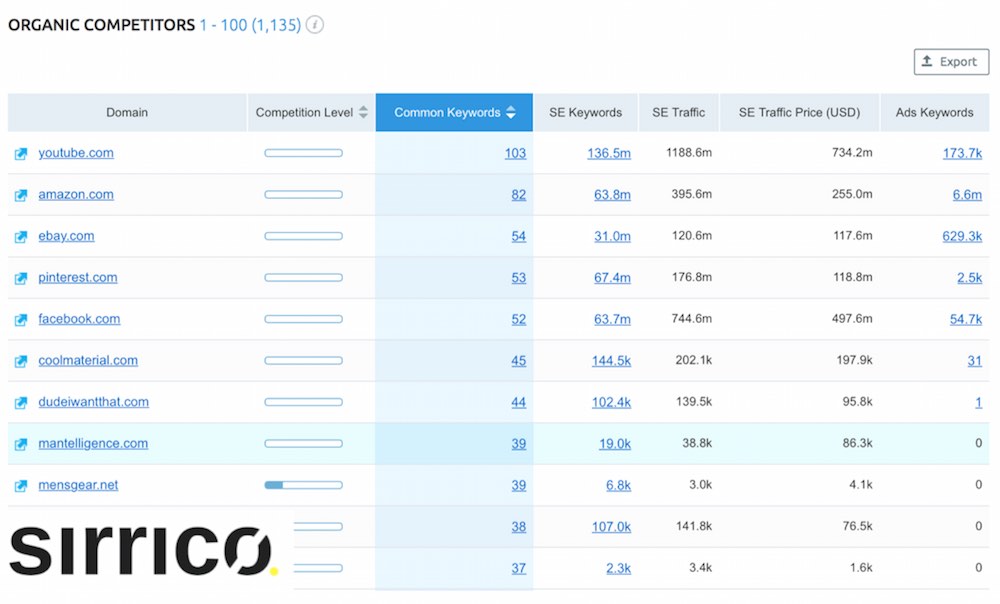
Task: Open the 2.3k SE keywords link
Action: [x=618, y=568]
